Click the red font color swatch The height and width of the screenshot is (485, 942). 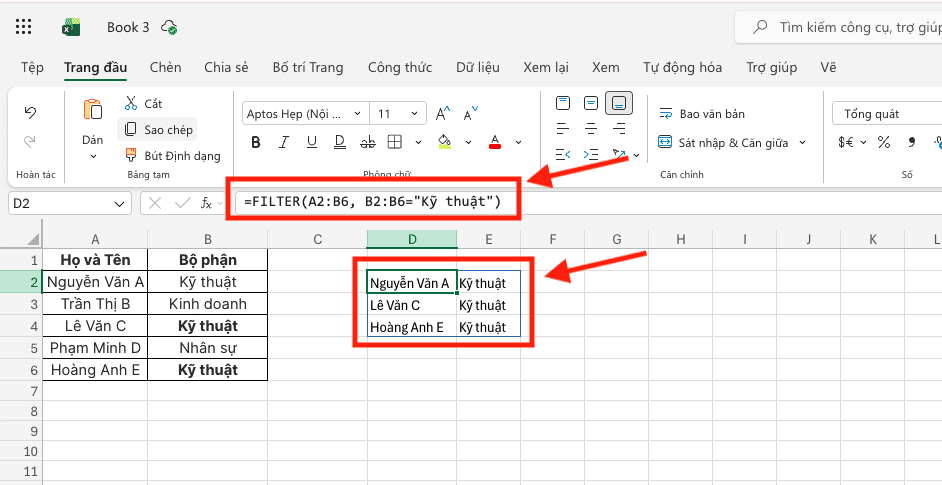(494, 142)
